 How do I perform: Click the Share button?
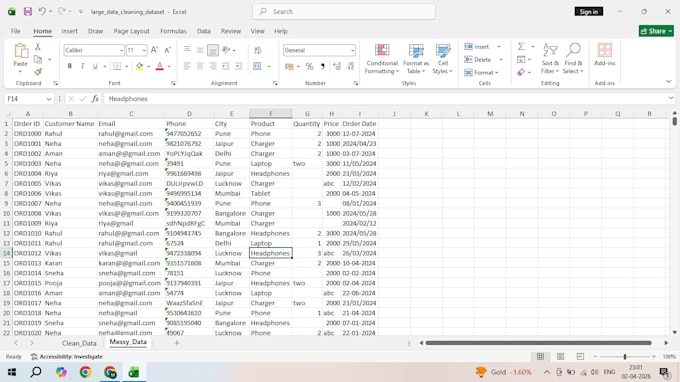[656, 31]
